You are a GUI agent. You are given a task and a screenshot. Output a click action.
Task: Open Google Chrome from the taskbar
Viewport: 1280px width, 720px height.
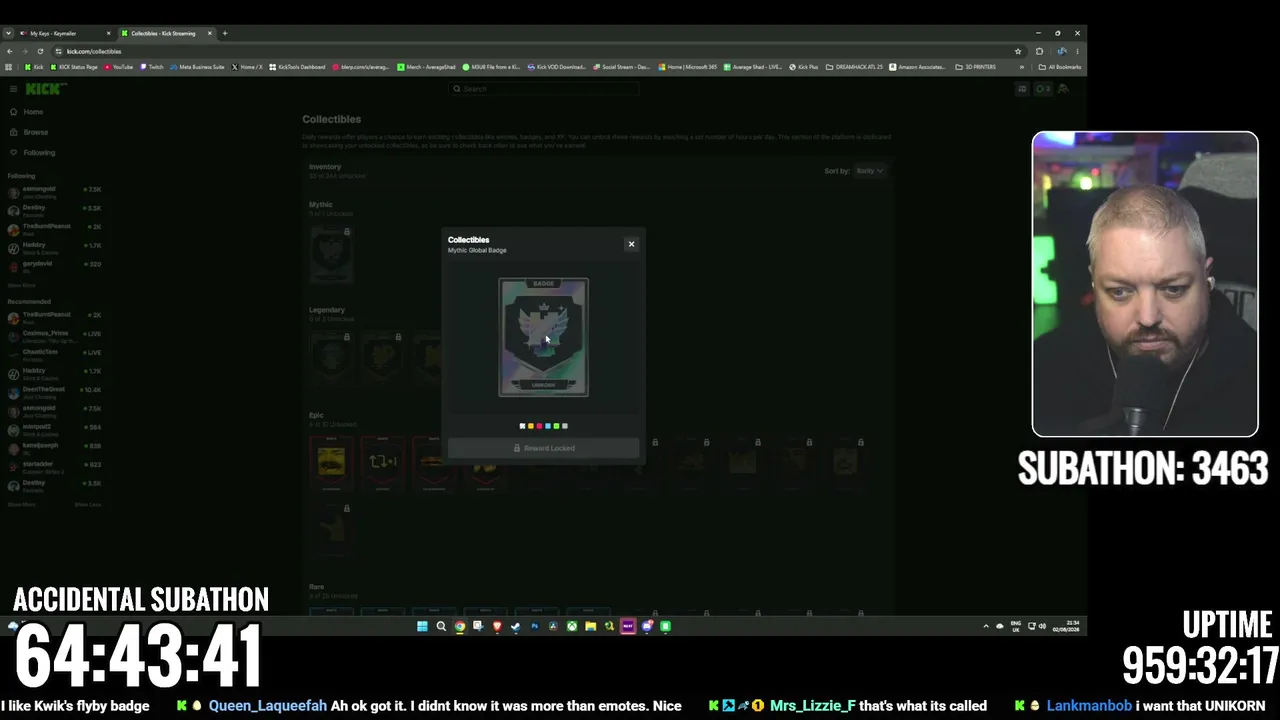pyautogui.click(x=460, y=627)
